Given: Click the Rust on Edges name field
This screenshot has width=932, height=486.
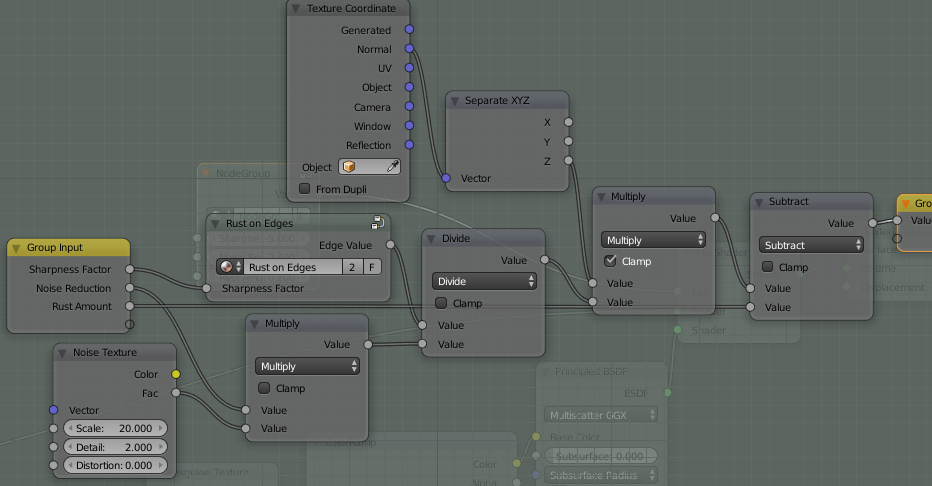Looking at the screenshot, I should point(293,267).
